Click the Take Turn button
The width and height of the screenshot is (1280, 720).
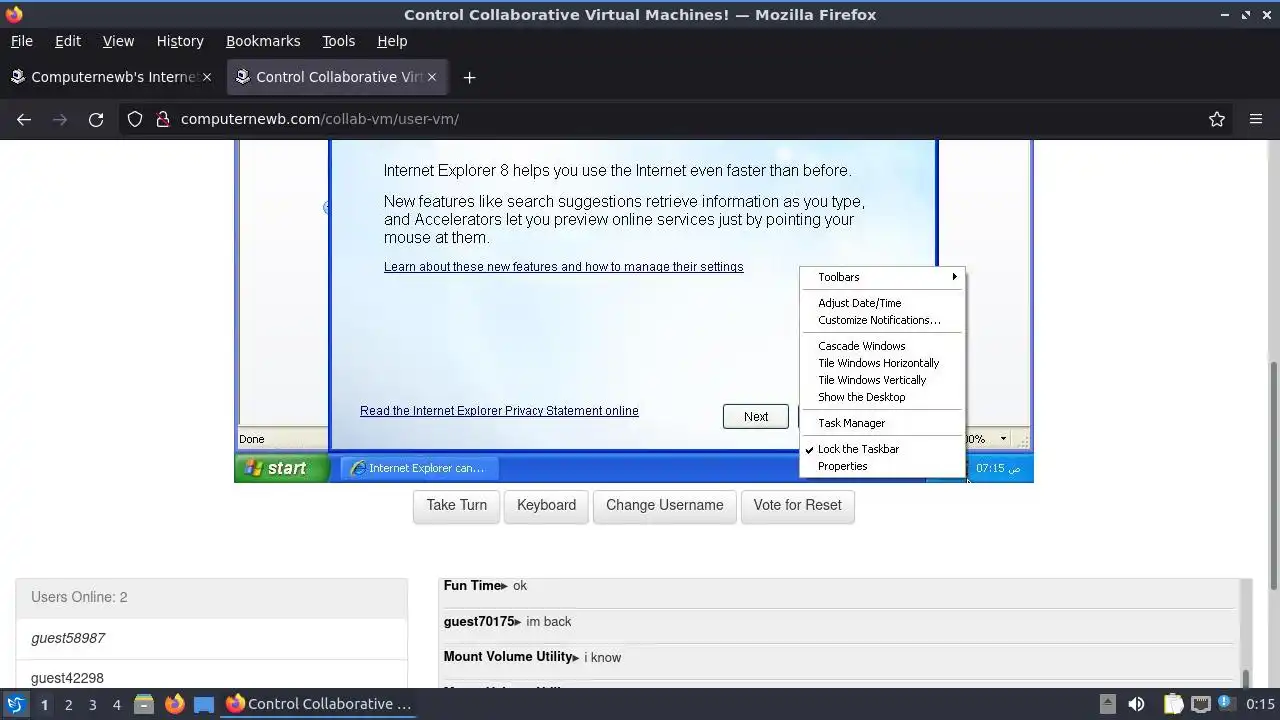[456, 505]
